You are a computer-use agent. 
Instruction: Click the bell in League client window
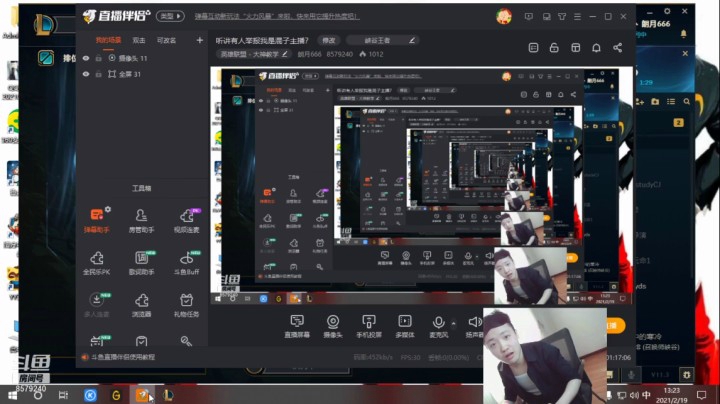click(x=683, y=34)
